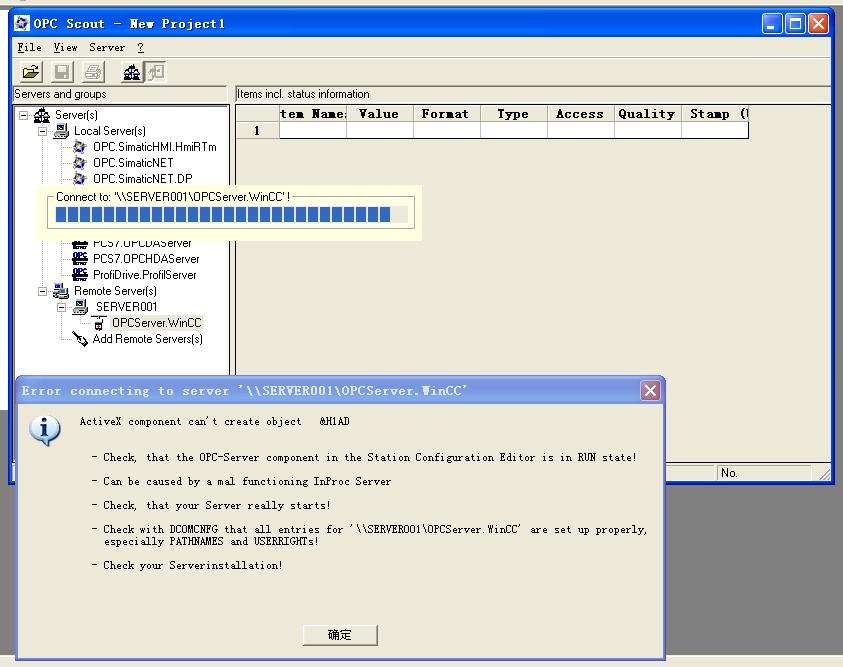Screen dimensions: 843x667
Task: Select PCS7.OPCHDAServer in the tree
Action: 146,259
